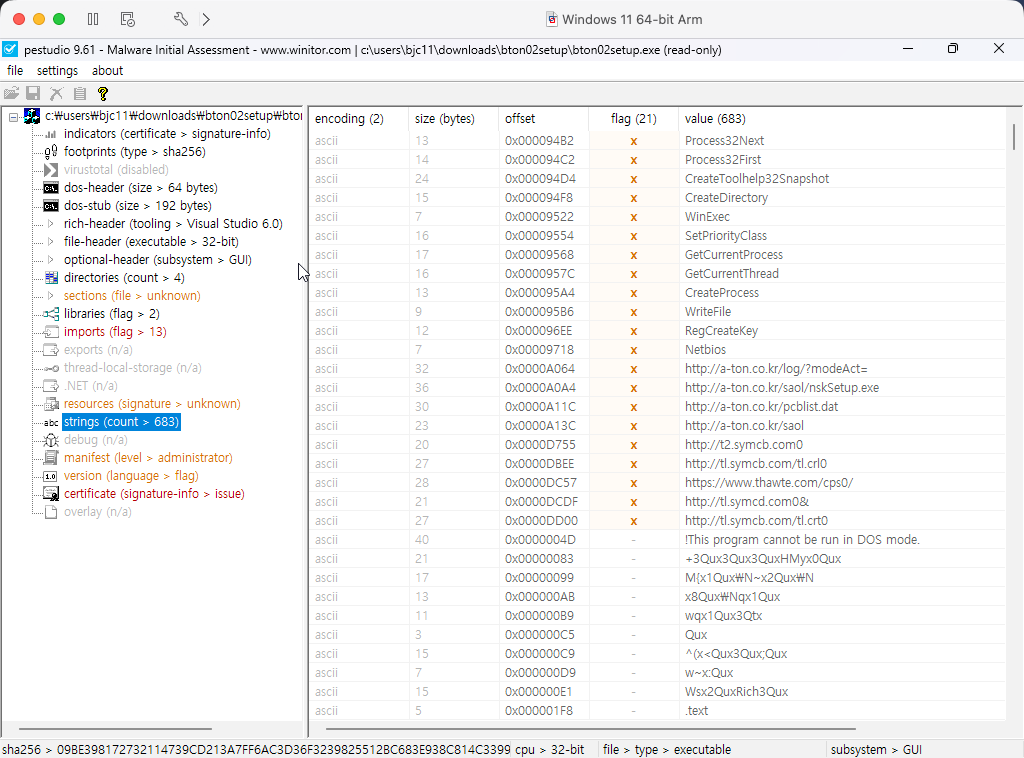Expand the optional-header tree node
Image resolution: width=1024 pixels, height=758 pixels.
(51, 260)
